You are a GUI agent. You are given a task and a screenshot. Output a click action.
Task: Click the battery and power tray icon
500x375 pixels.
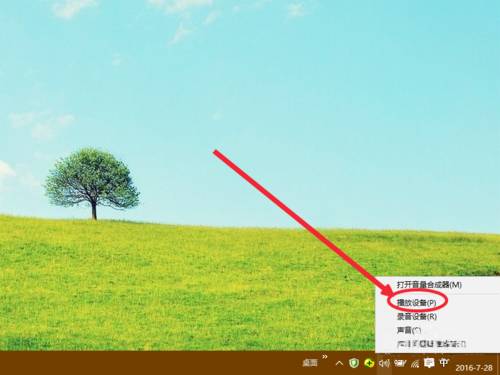pos(400,363)
